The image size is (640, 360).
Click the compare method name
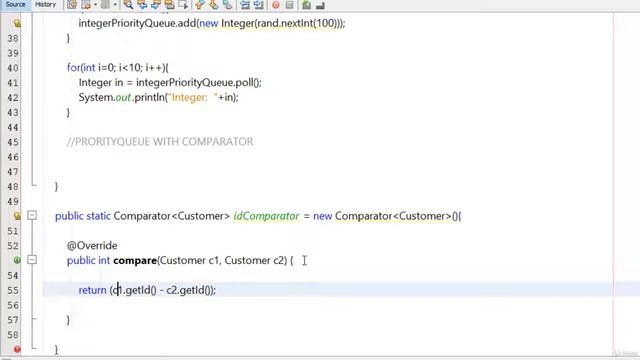tap(135, 260)
